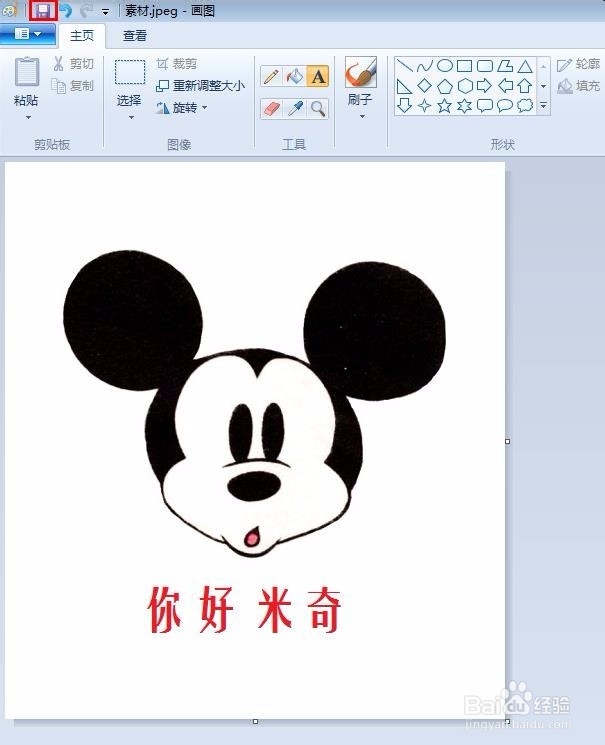
Task: Click 重新调整大小 button
Action: (x=201, y=86)
